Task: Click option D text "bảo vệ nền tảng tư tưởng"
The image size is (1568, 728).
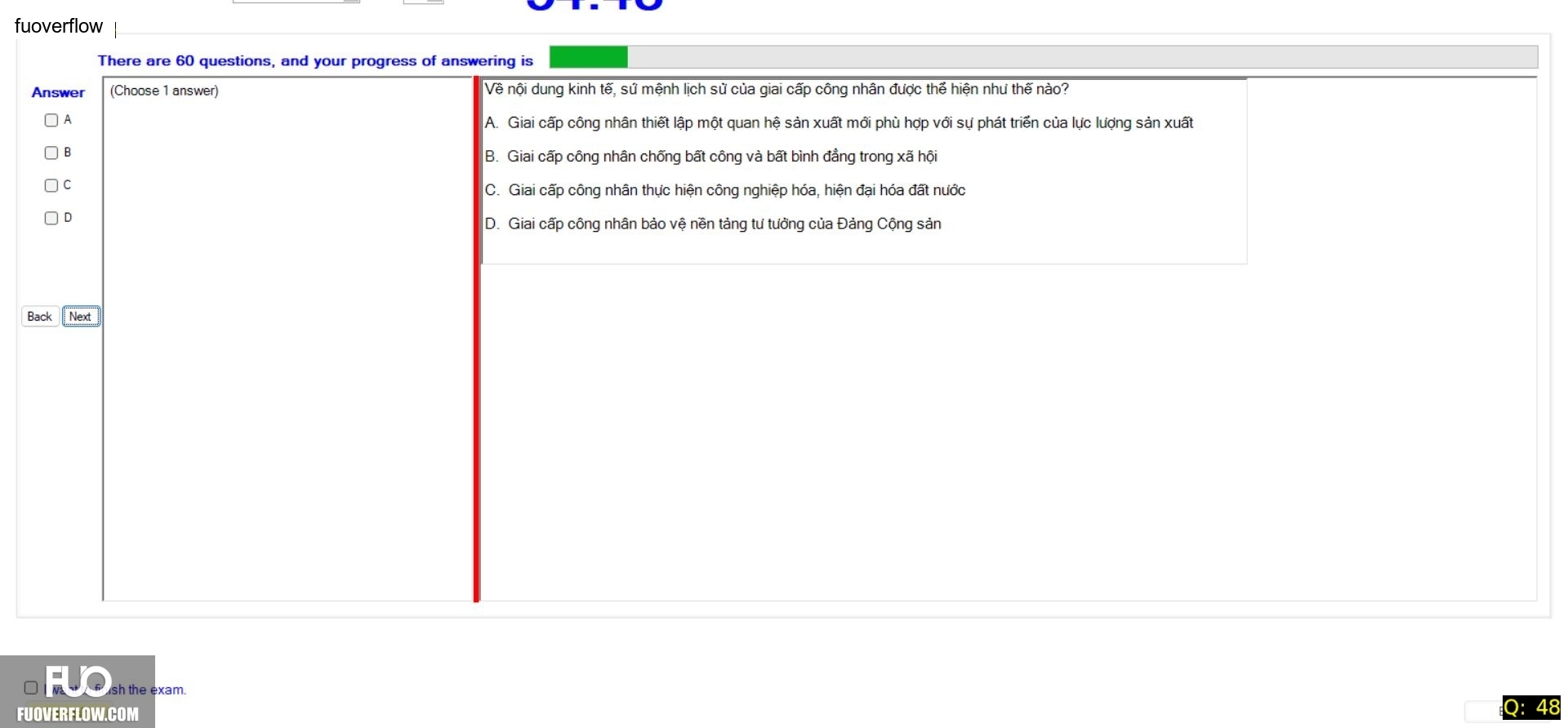Action: 724,224
